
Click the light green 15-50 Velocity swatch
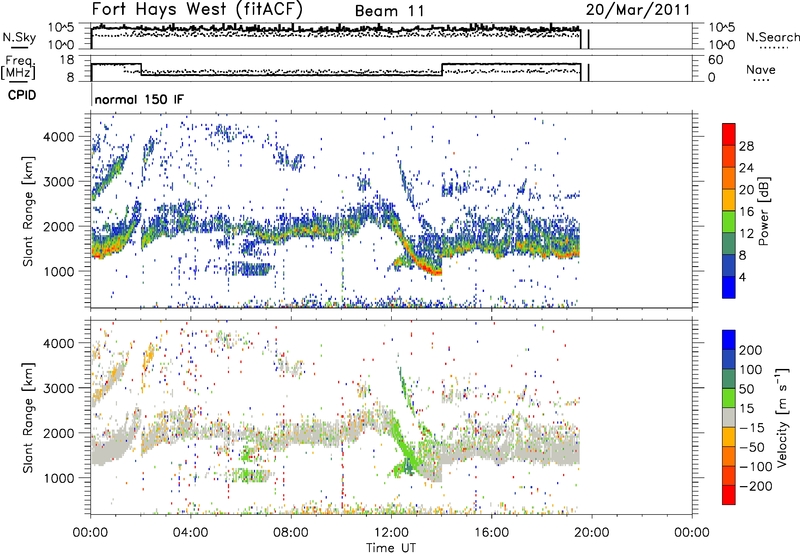click(x=729, y=398)
